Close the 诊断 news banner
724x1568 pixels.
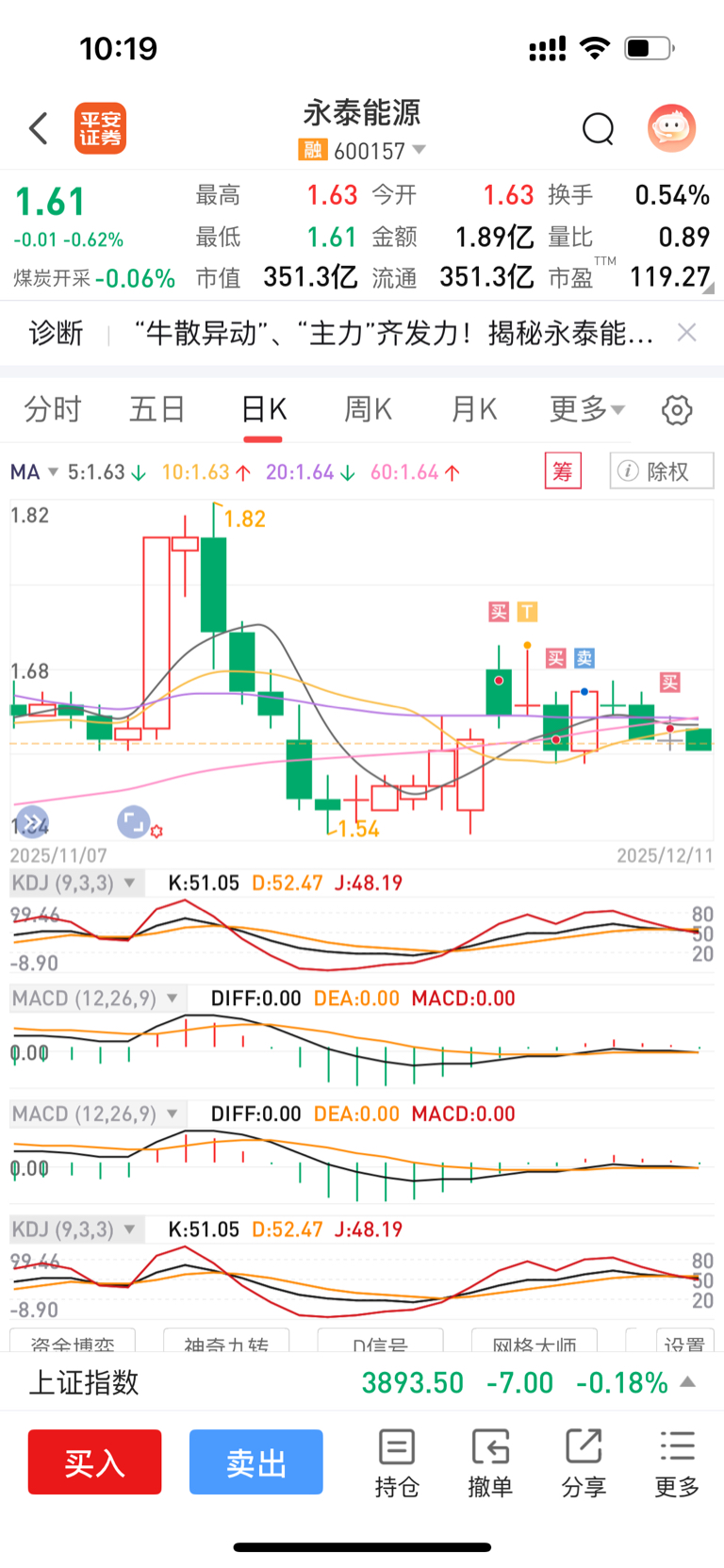[687, 332]
